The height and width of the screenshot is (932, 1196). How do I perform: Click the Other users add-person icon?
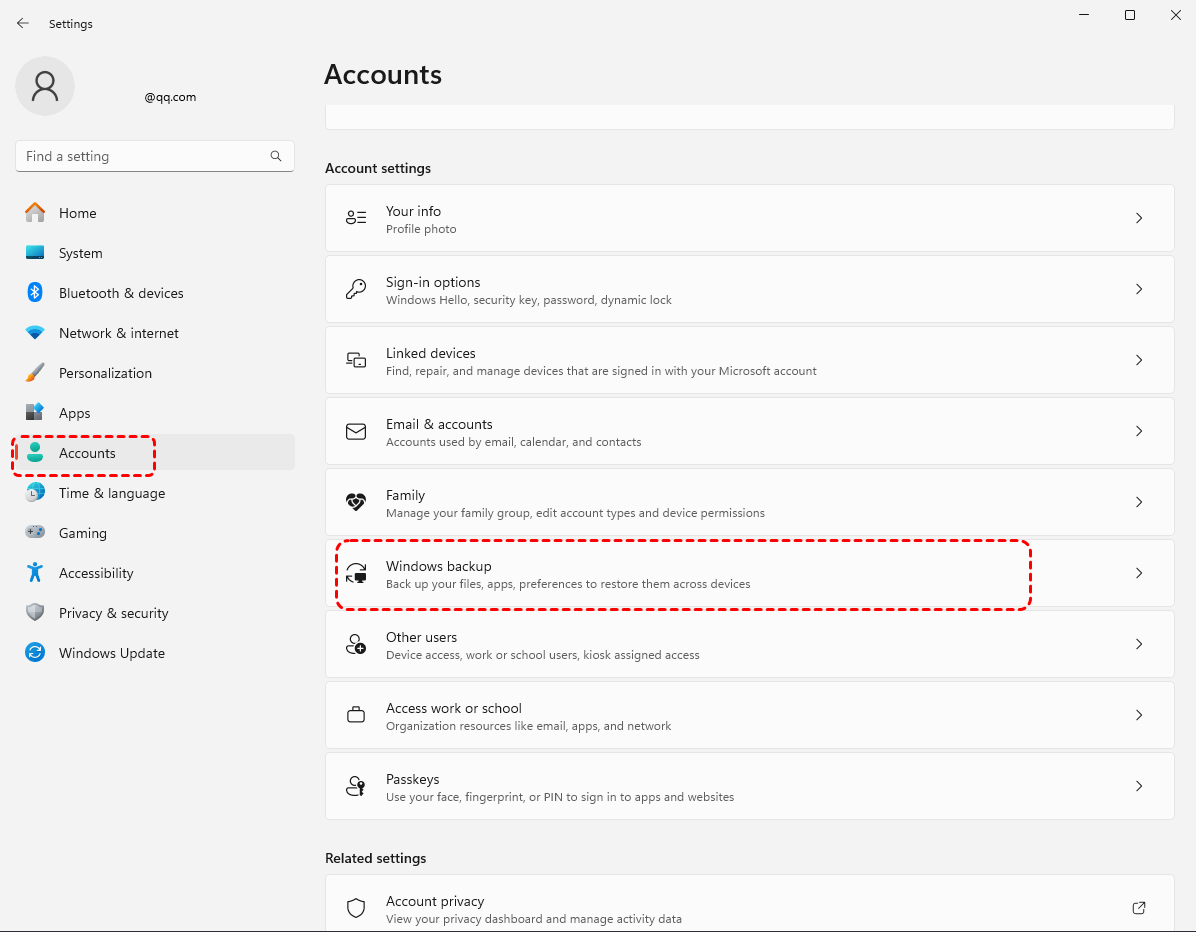click(356, 644)
